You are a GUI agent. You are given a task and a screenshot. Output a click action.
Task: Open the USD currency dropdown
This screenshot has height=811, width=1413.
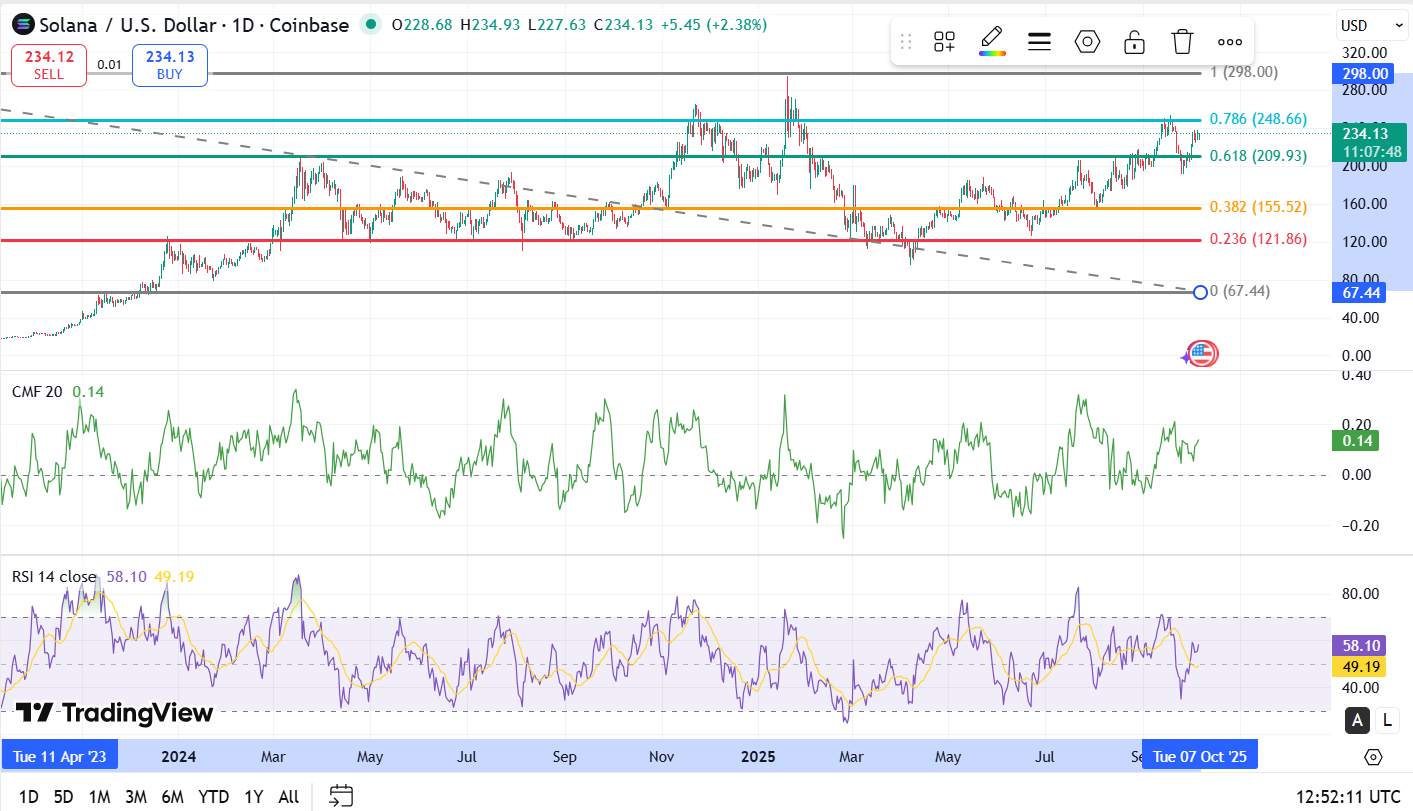(1372, 24)
